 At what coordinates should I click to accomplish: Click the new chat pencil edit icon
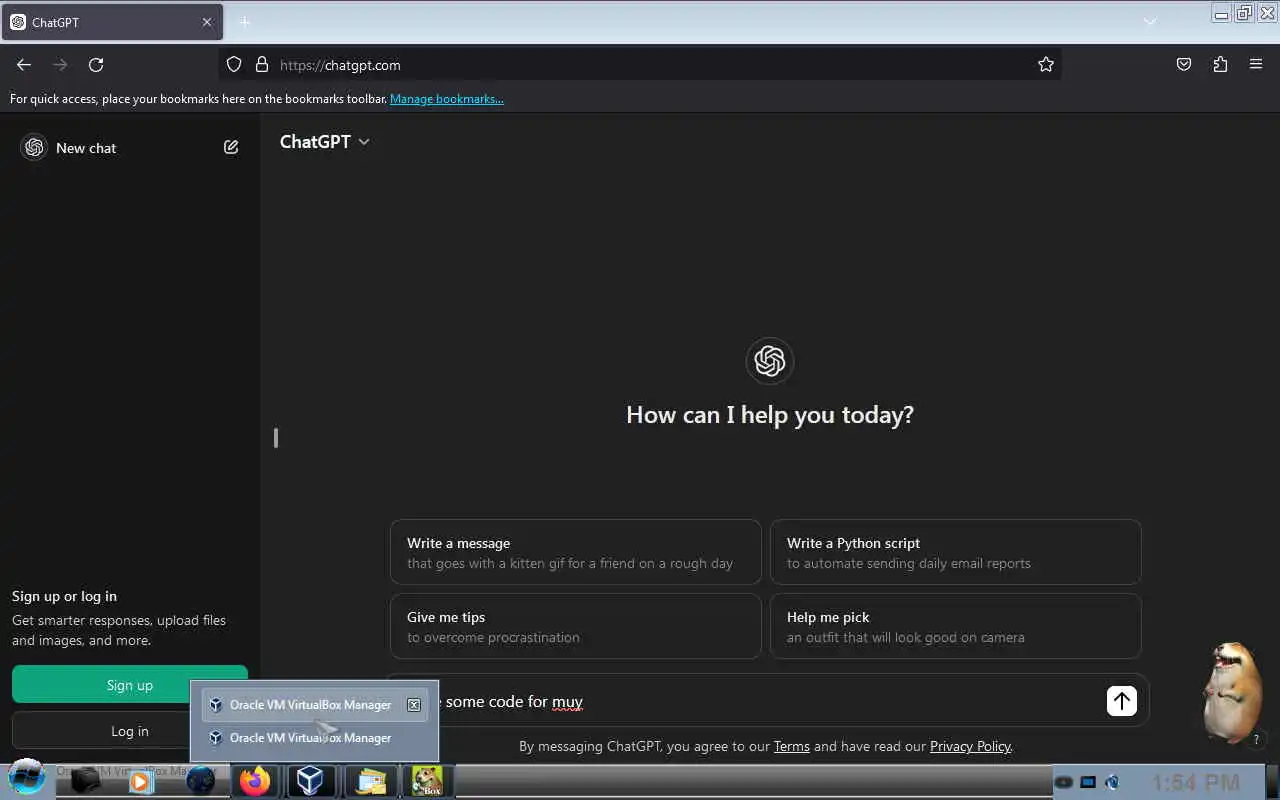[x=231, y=147]
